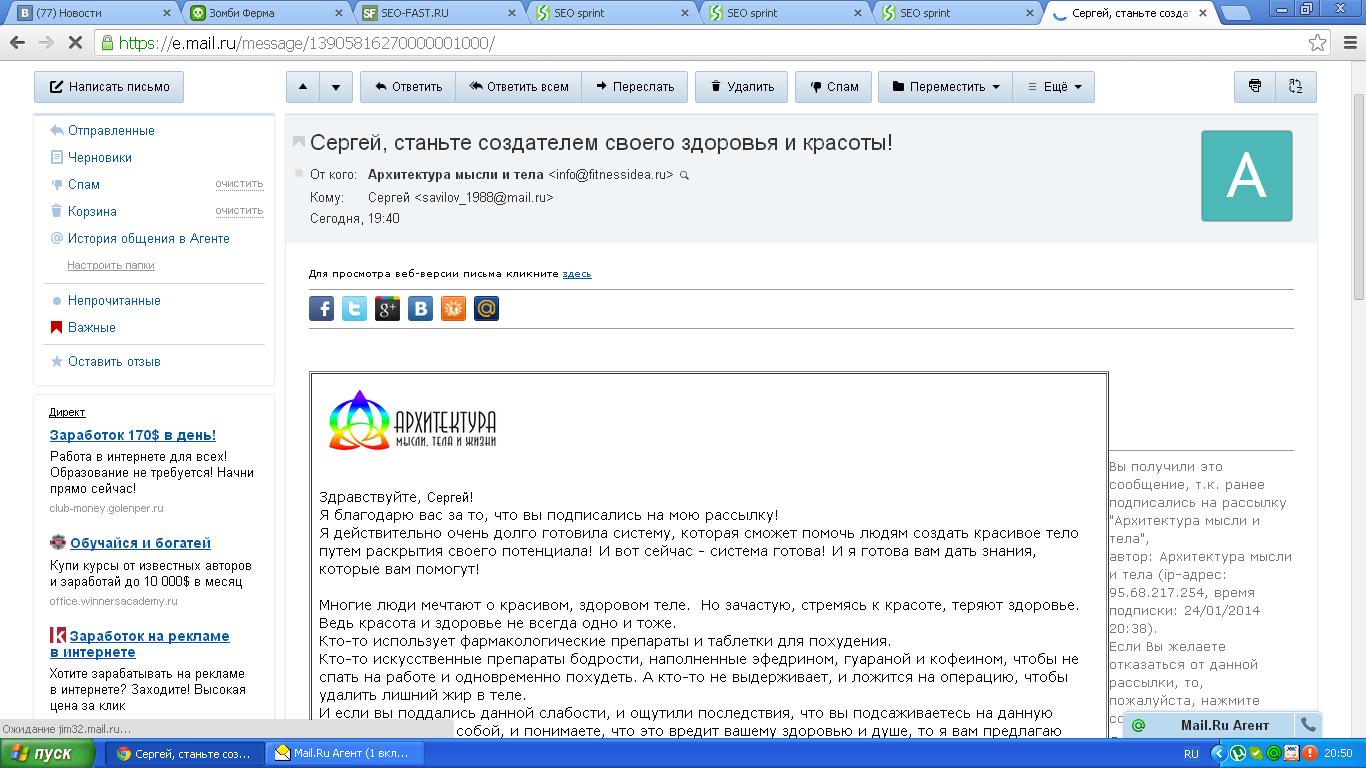The height and width of the screenshot is (768, 1366).
Task: Click the browser back arrow
Action: pyautogui.click(x=17, y=43)
